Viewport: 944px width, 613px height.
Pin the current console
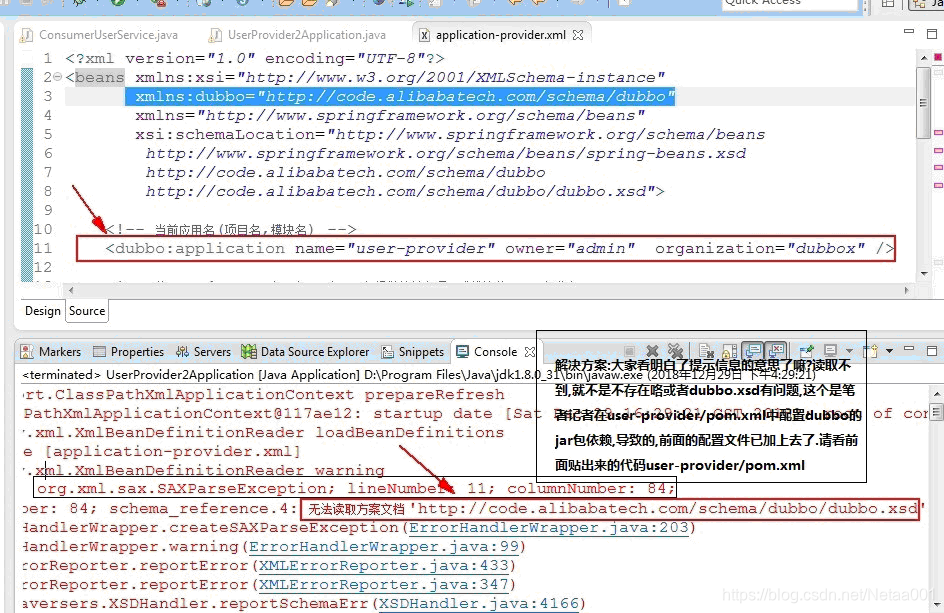(807, 350)
